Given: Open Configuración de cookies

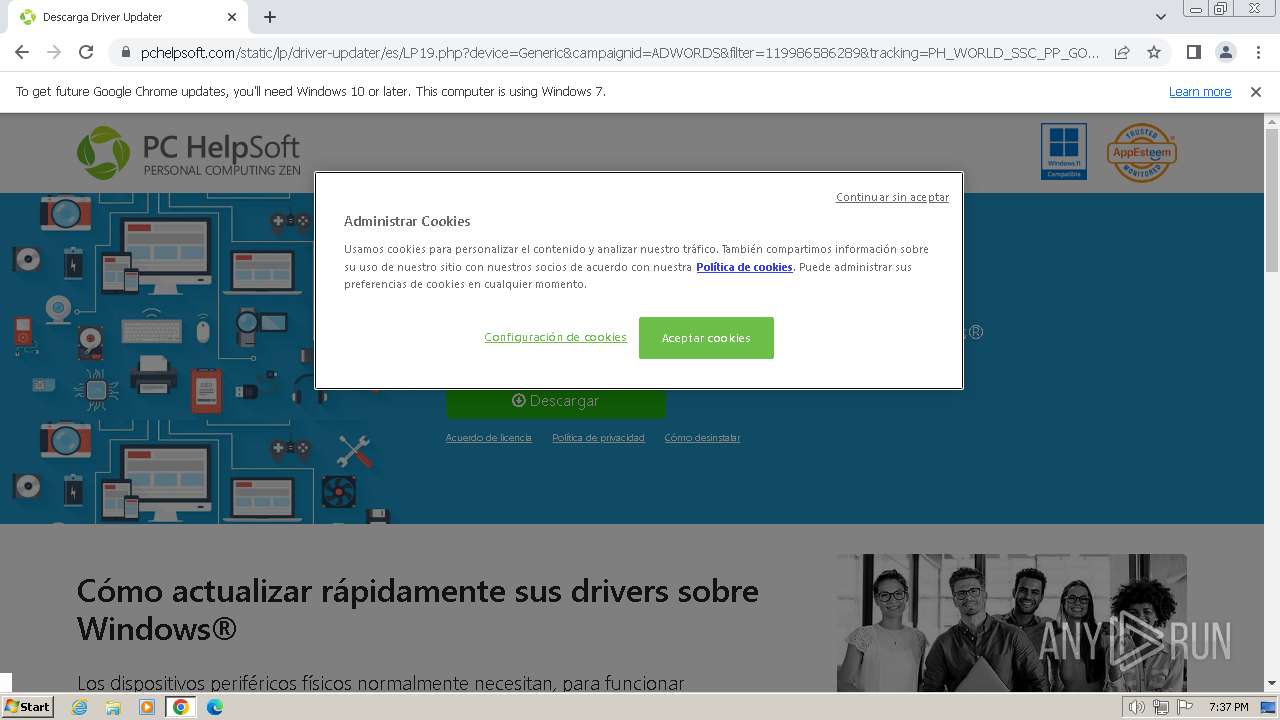Looking at the screenshot, I should point(555,337).
